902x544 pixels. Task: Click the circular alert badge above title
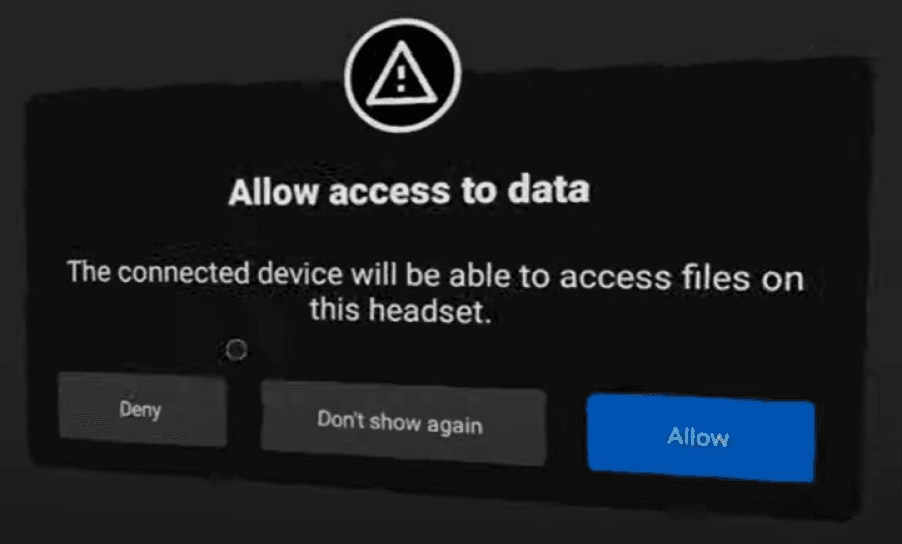tap(402, 75)
